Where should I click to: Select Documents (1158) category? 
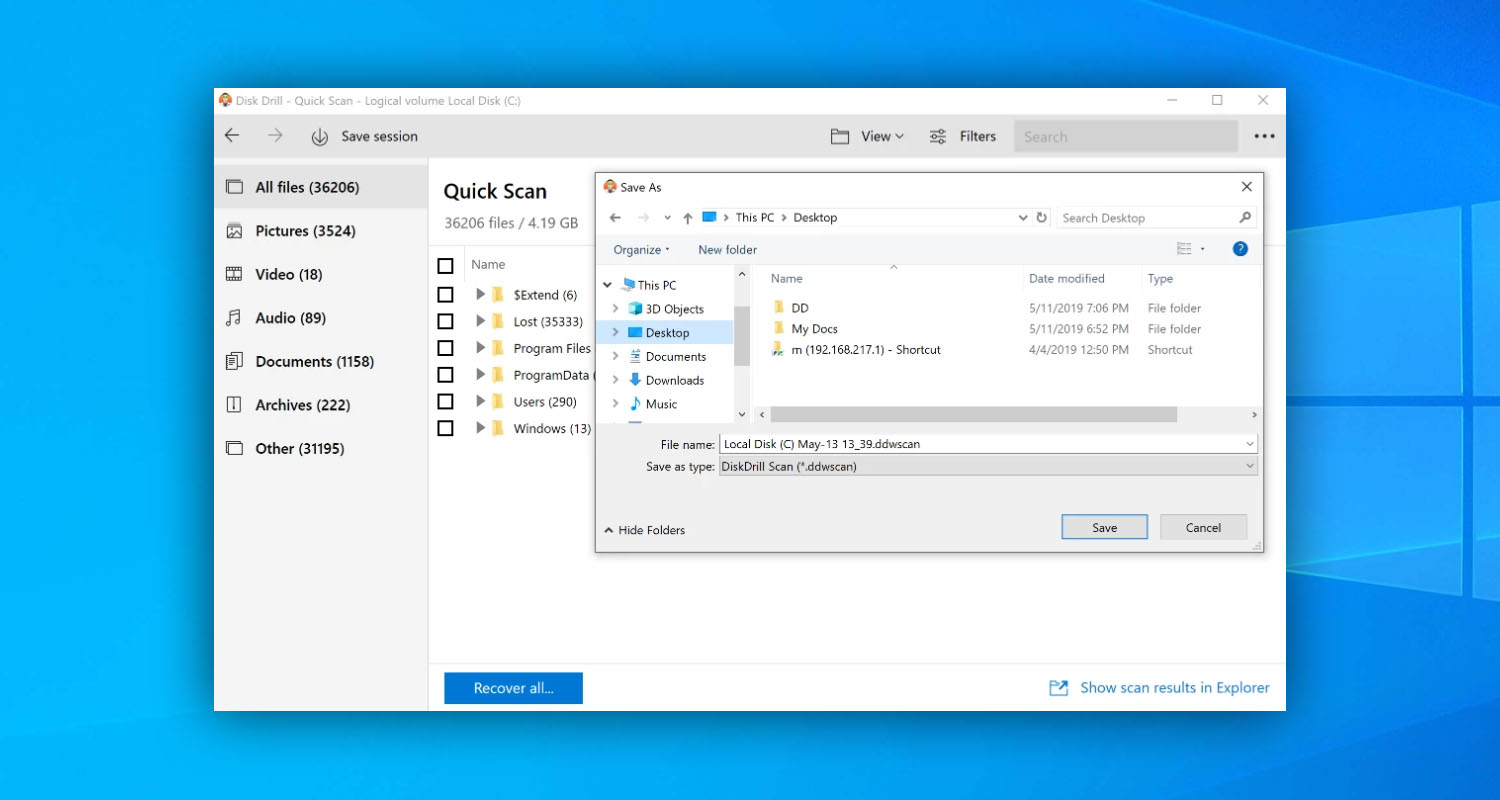321,361
